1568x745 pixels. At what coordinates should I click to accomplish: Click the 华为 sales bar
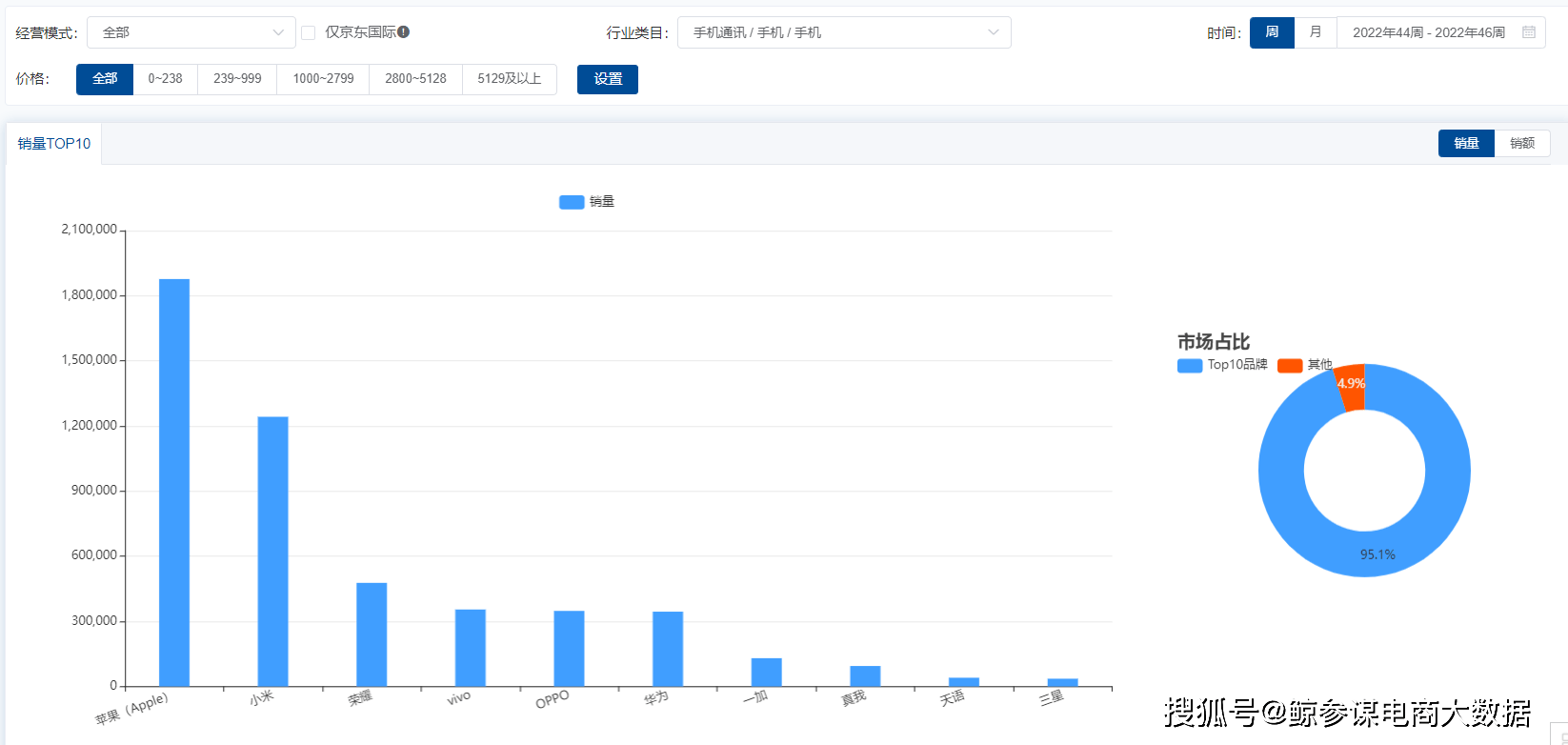668,649
